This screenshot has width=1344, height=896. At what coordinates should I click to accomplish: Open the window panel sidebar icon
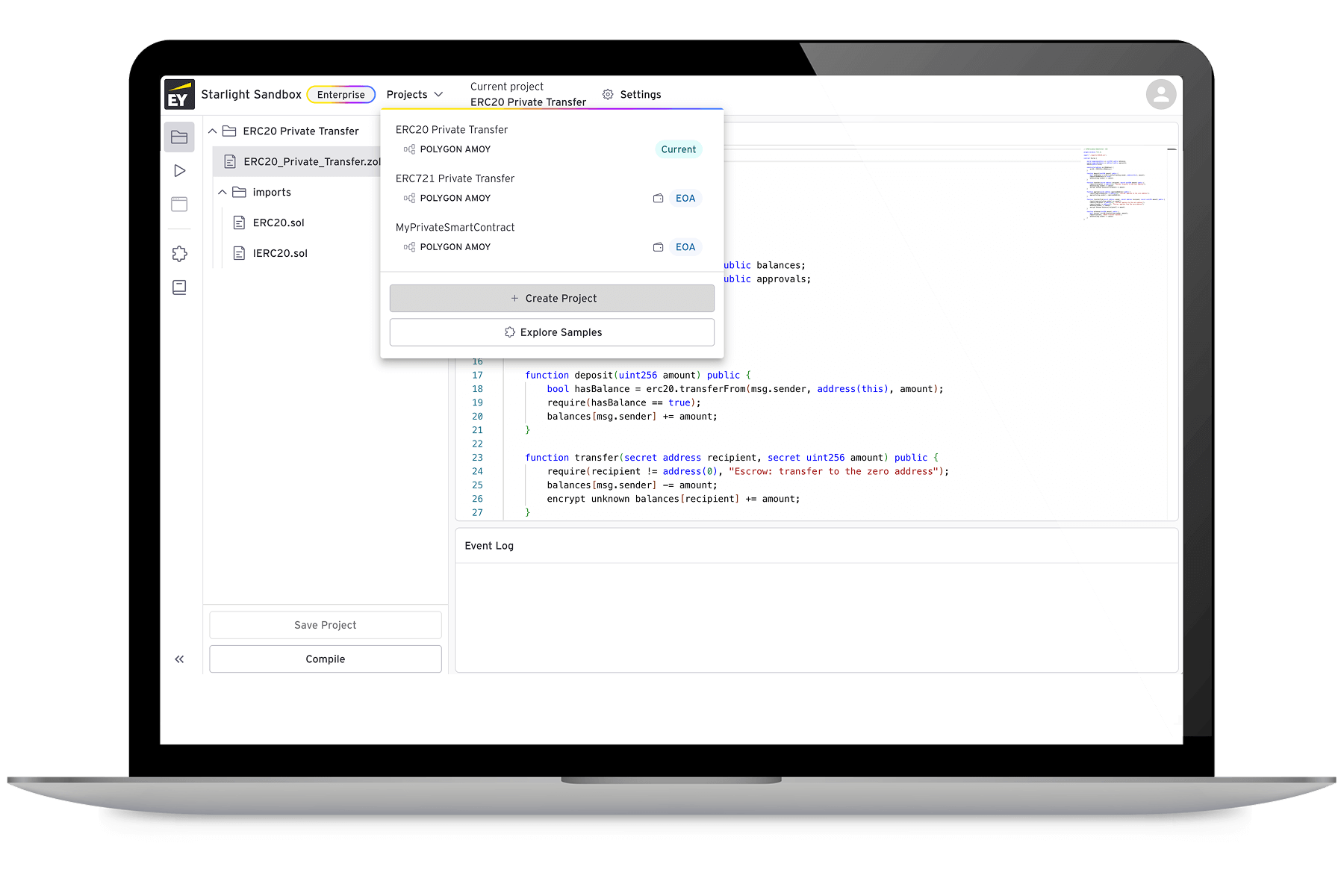point(179,205)
